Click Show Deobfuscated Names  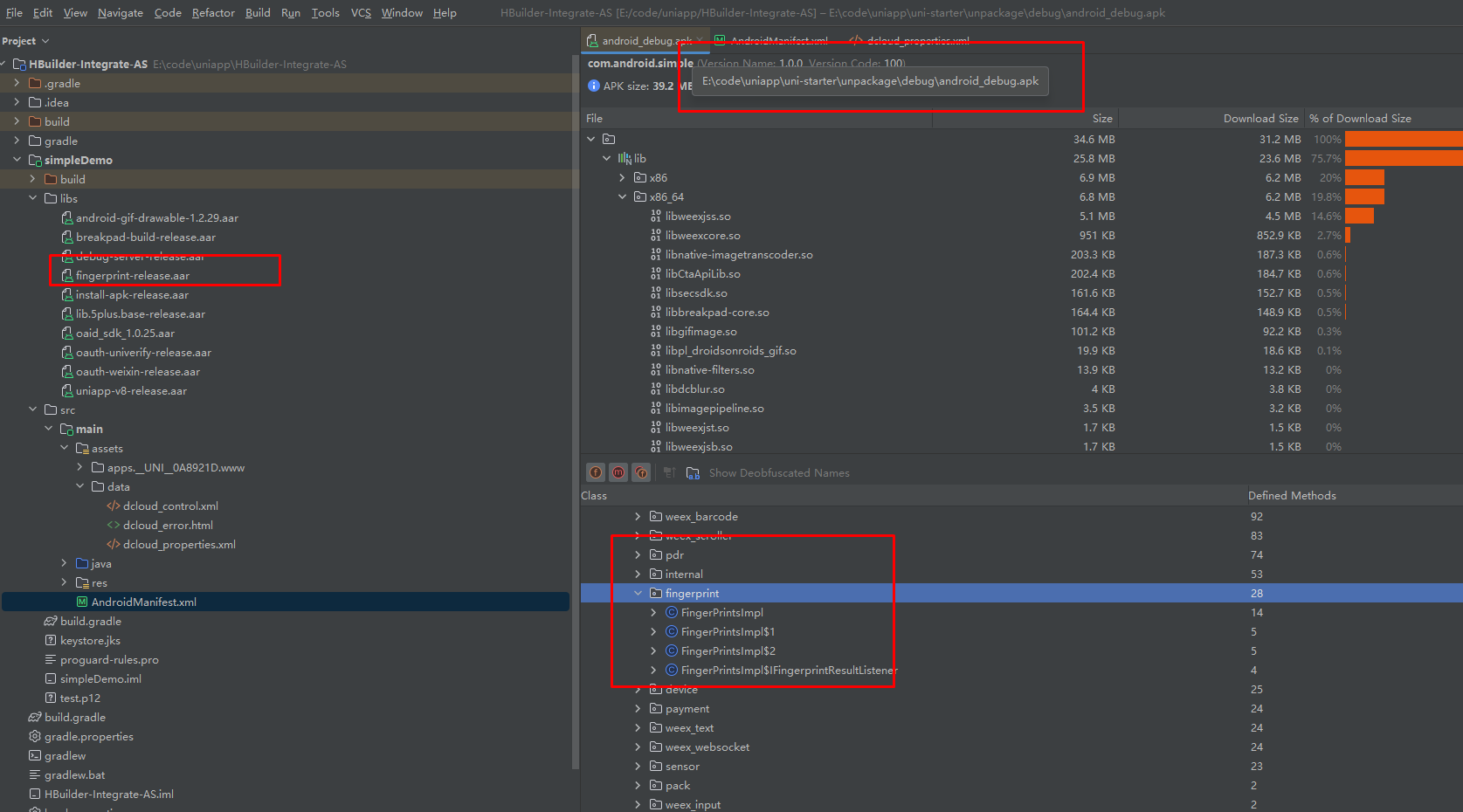(778, 472)
